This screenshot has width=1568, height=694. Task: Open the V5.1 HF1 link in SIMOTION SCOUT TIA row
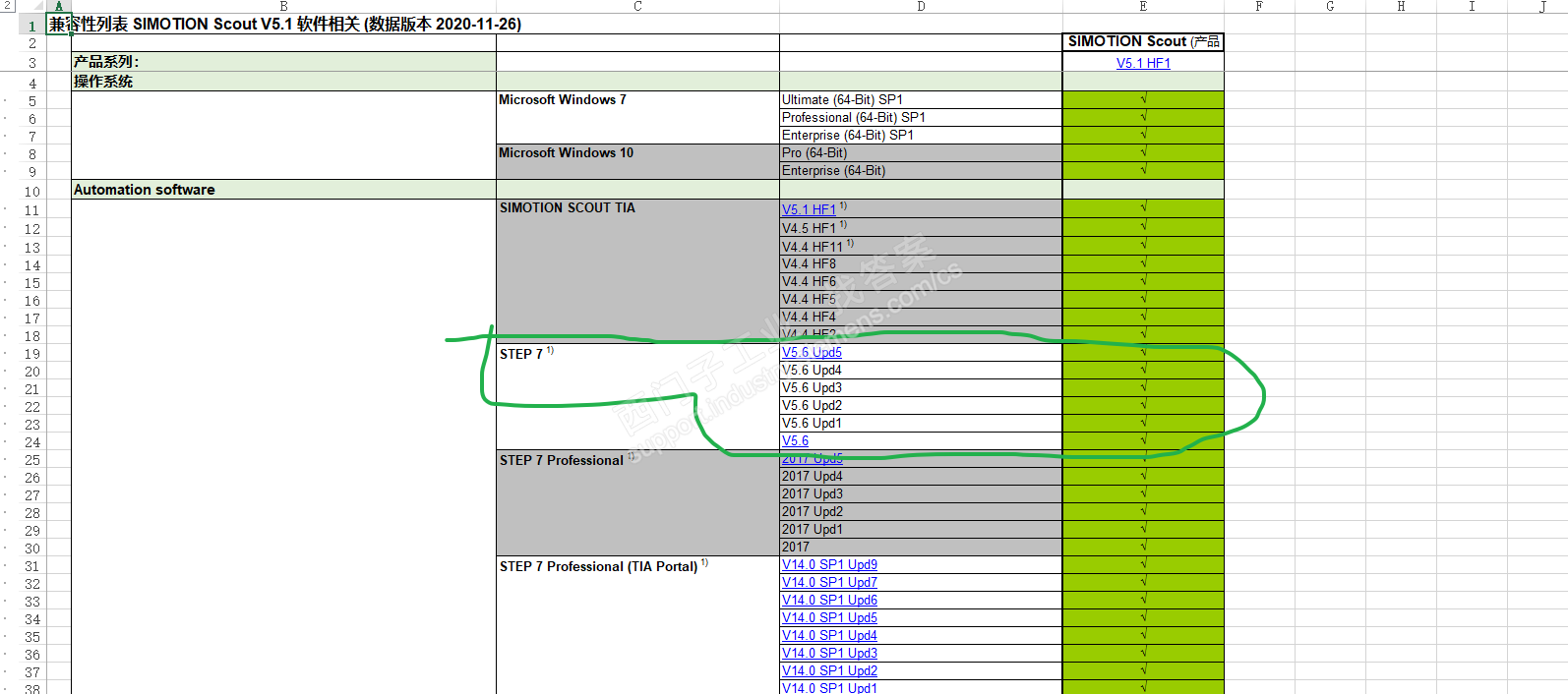pos(809,209)
